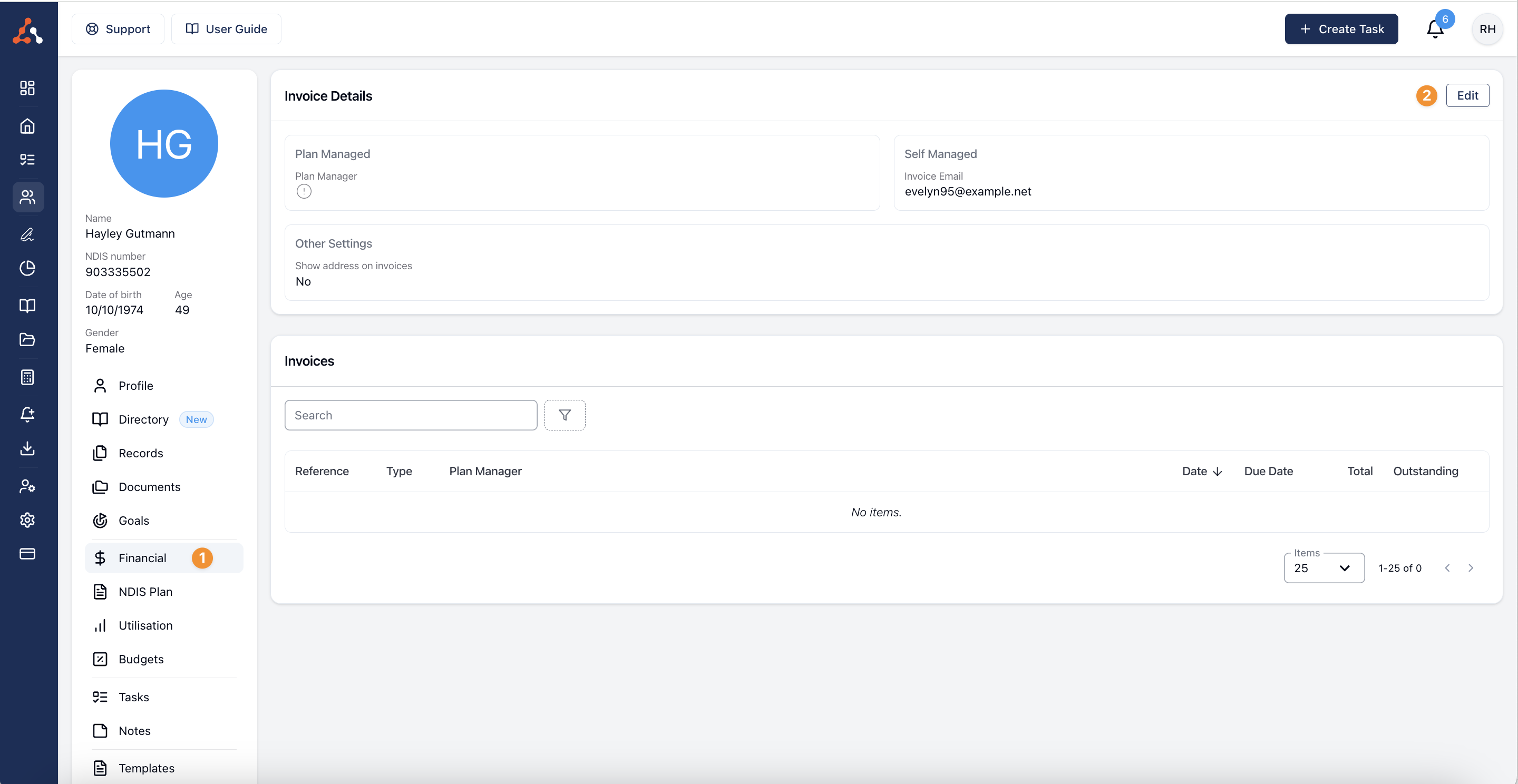Expand the Items per page dropdown
Image resolution: width=1518 pixels, height=784 pixels.
1324,568
